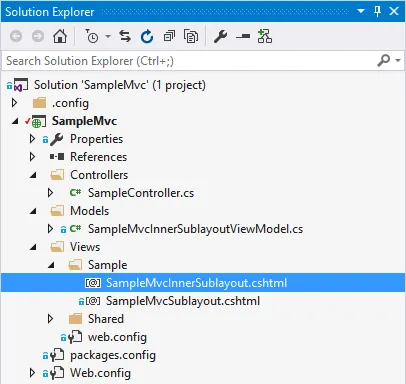
Task: Click the Forward navigation arrow
Action: coord(38,36)
